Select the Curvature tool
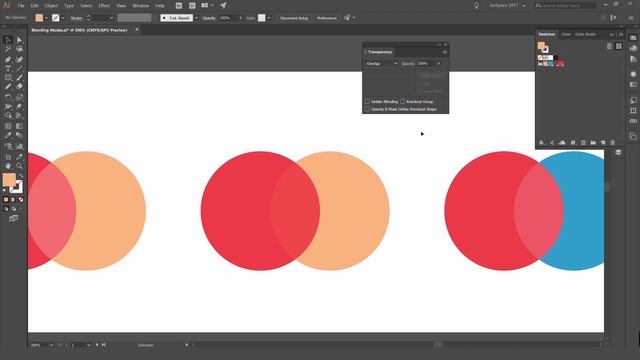Image resolution: width=640 pixels, height=360 pixels. [x=19, y=60]
